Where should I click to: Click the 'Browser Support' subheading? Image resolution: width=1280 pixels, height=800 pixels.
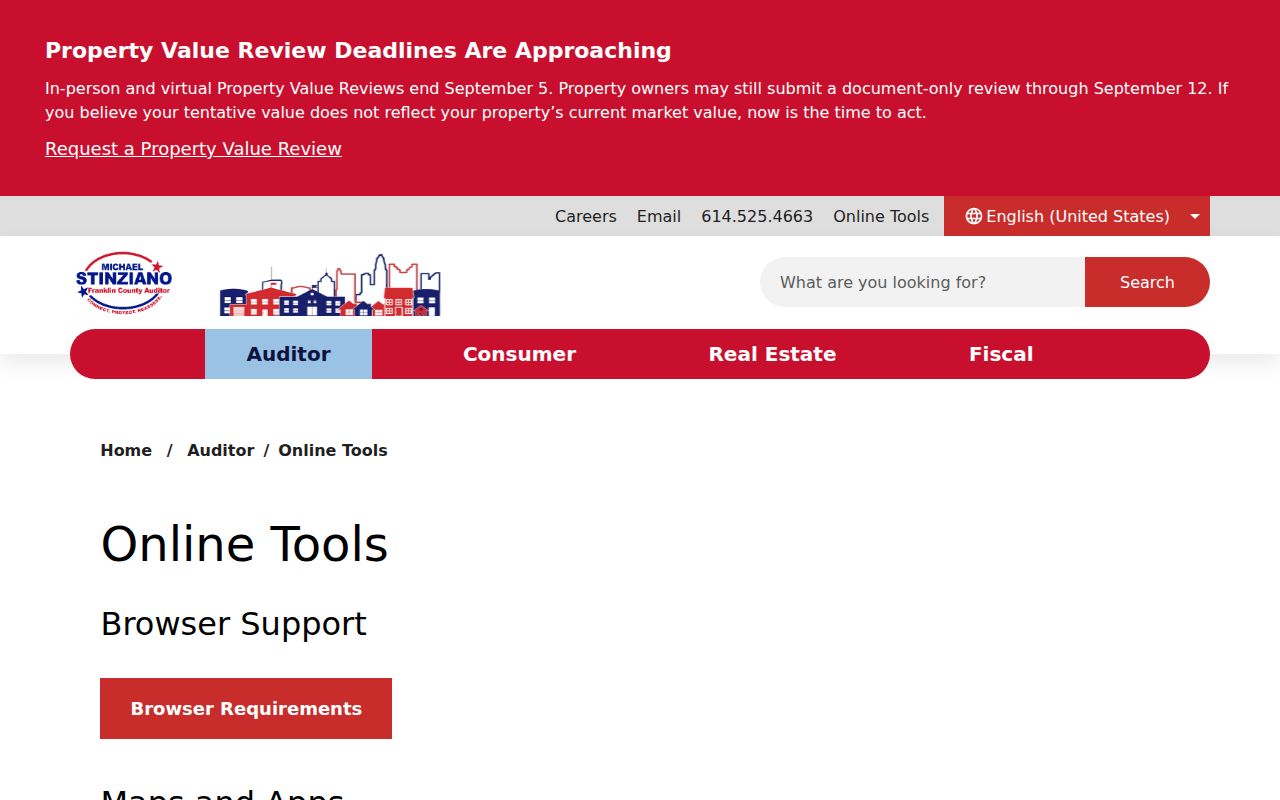click(234, 624)
